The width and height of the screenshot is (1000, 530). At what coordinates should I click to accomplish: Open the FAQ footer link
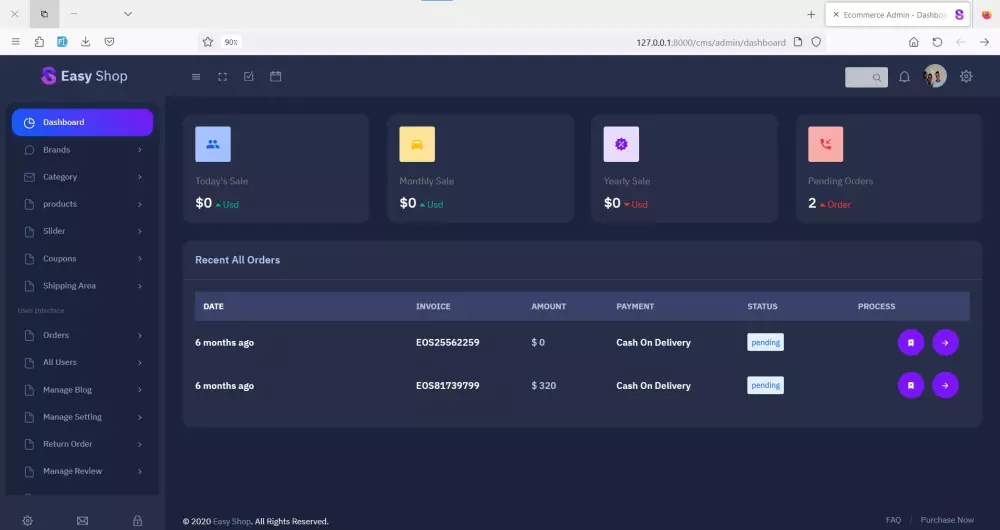click(x=893, y=520)
